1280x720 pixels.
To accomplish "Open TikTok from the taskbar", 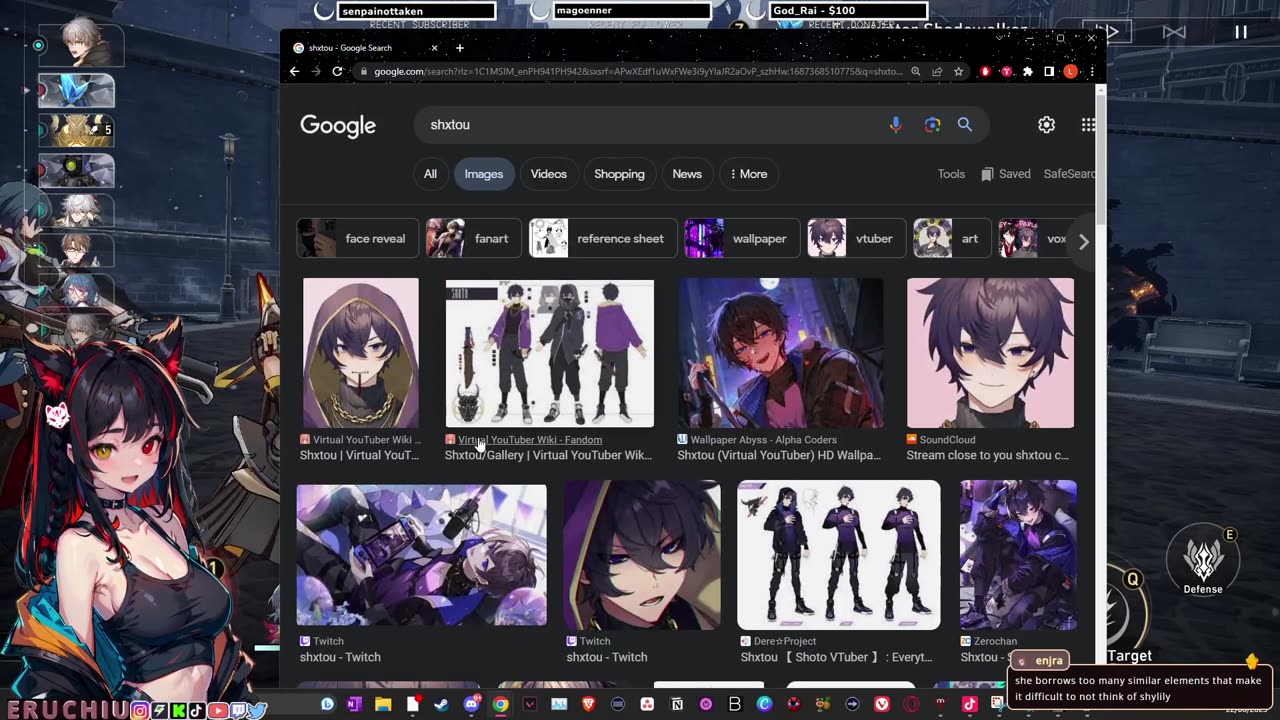I will (969, 705).
